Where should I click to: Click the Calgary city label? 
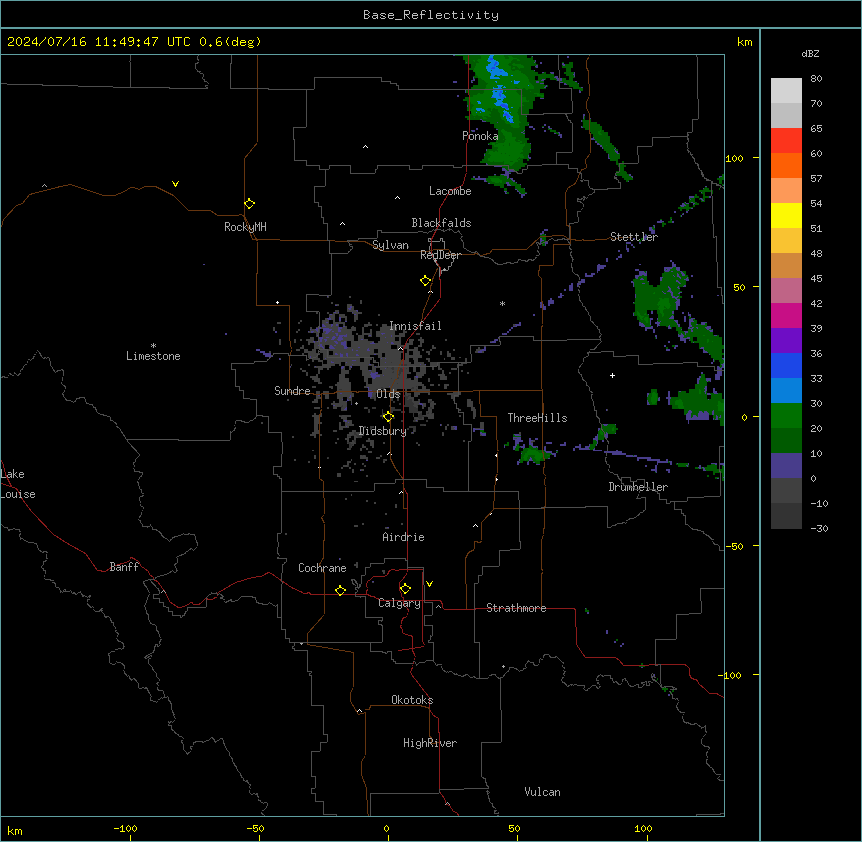399,603
